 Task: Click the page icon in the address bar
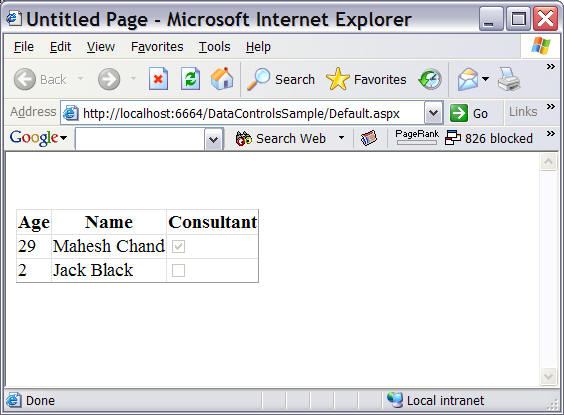tap(71, 113)
